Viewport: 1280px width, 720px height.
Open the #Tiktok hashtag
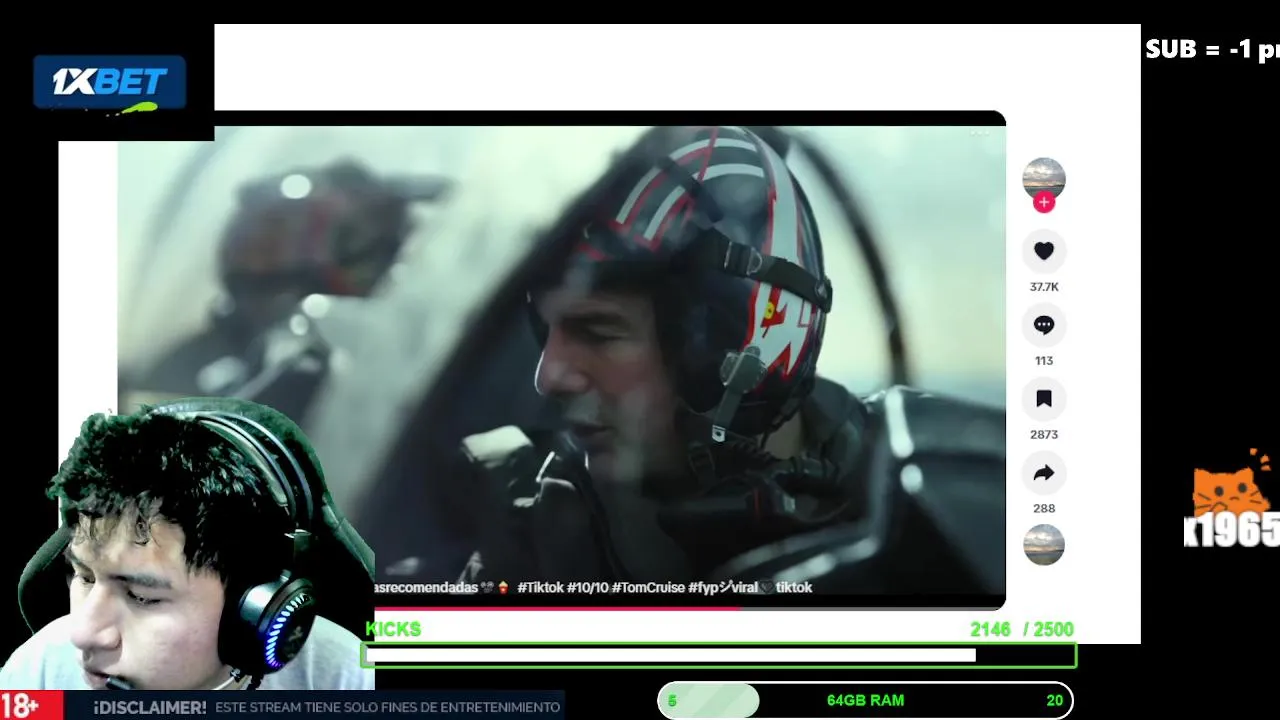tap(540, 588)
